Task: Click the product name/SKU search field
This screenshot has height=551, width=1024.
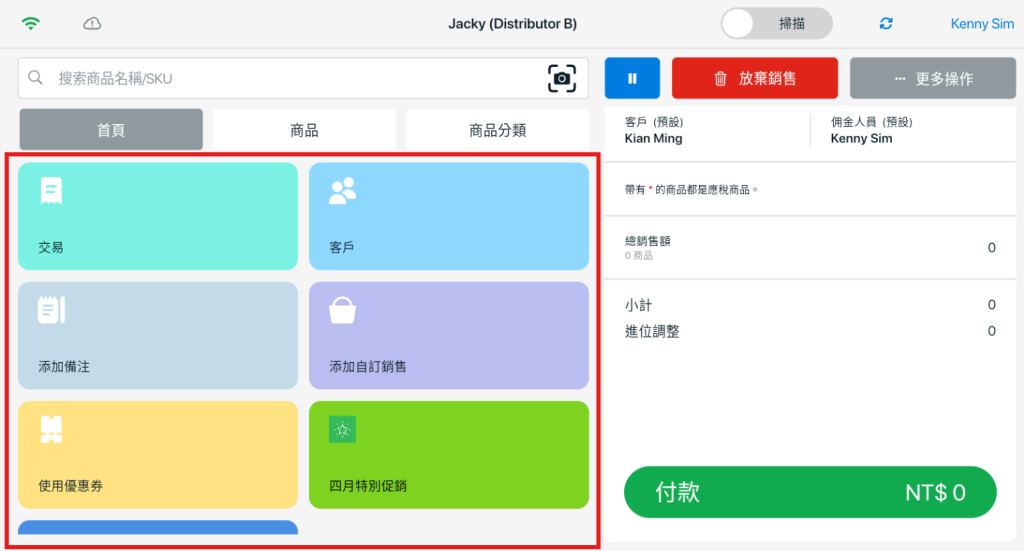Action: (x=290, y=78)
